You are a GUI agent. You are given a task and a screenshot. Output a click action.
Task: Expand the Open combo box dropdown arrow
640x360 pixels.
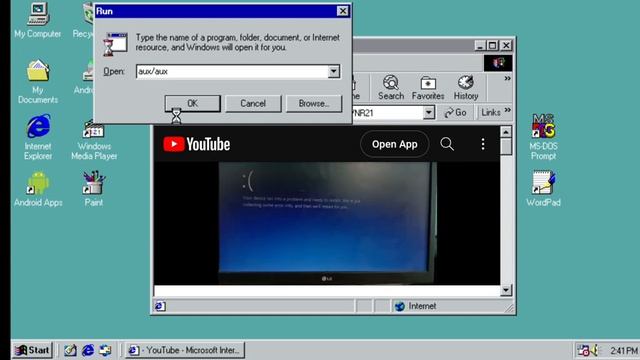[333, 71]
